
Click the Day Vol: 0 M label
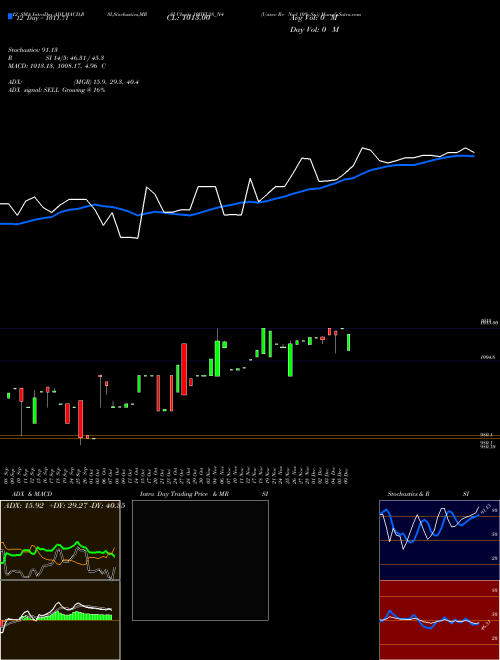(x=314, y=29)
